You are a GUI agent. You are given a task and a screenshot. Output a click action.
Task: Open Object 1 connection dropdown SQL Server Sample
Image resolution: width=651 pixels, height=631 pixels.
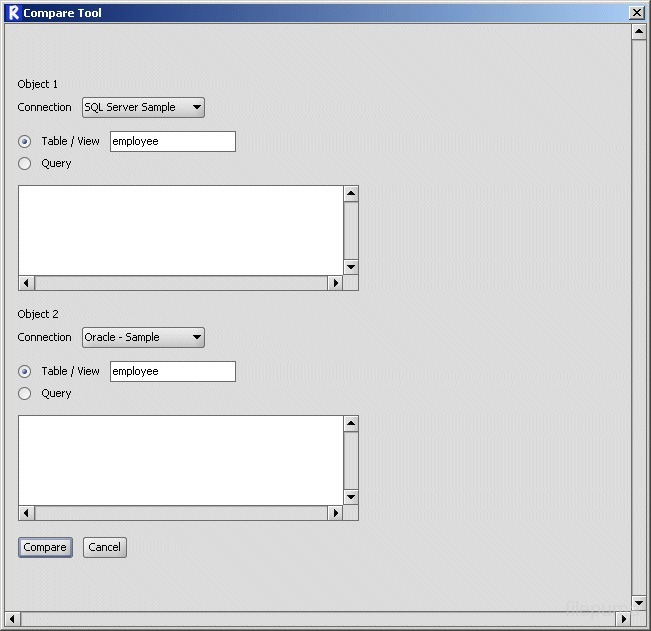coord(143,108)
